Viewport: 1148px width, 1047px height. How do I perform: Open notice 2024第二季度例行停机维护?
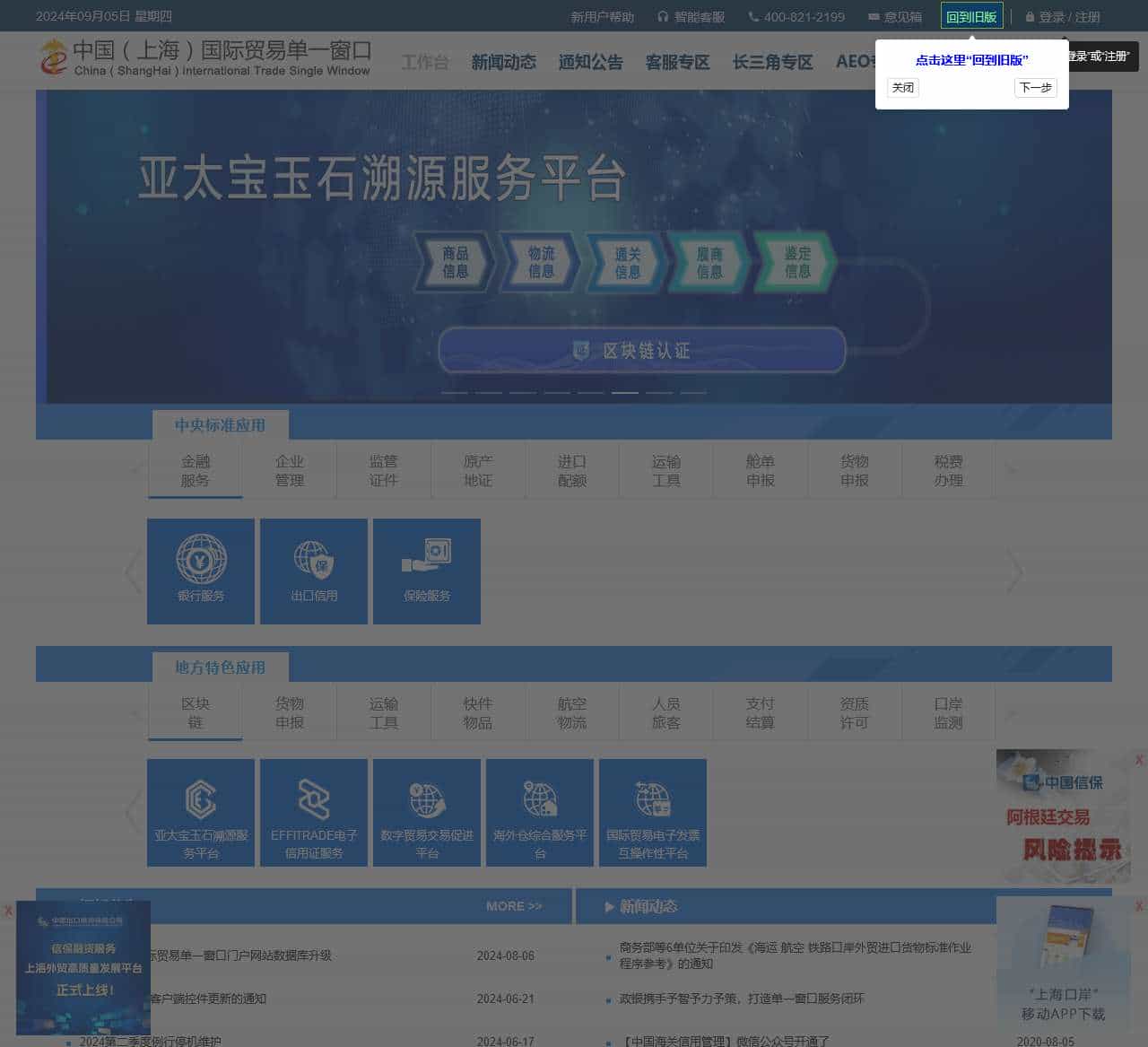(x=150, y=1041)
